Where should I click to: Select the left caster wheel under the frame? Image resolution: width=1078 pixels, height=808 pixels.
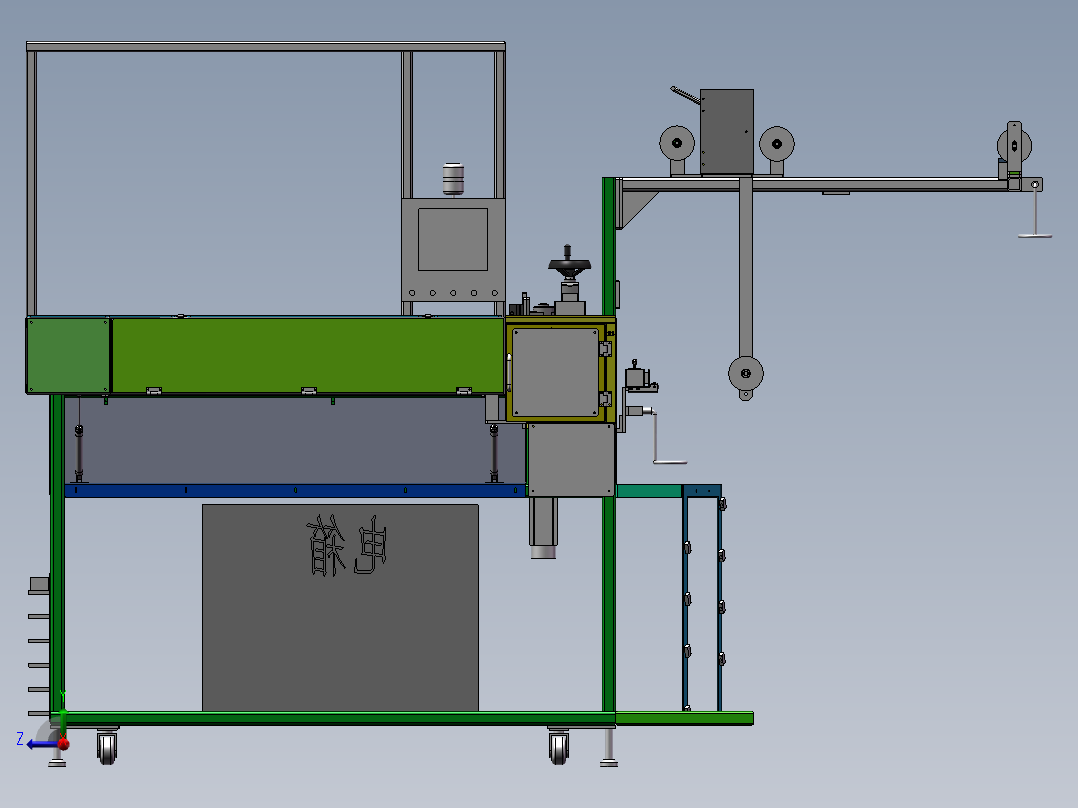tap(107, 747)
